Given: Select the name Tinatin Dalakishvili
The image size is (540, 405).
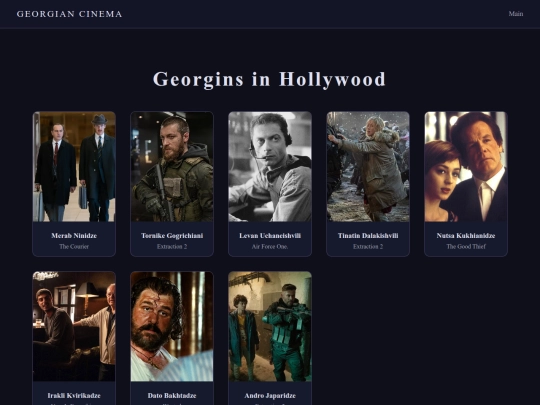Looking at the screenshot, I should point(368,236).
